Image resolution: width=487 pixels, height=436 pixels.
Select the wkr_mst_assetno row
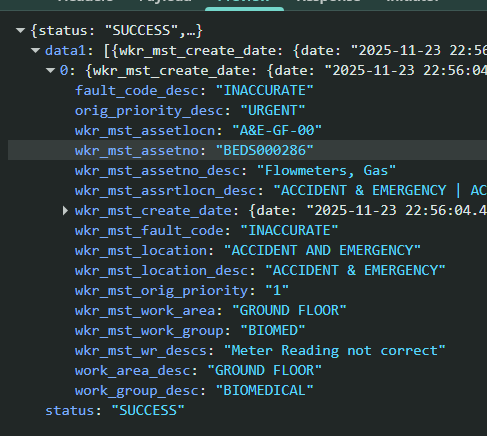point(247,150)
